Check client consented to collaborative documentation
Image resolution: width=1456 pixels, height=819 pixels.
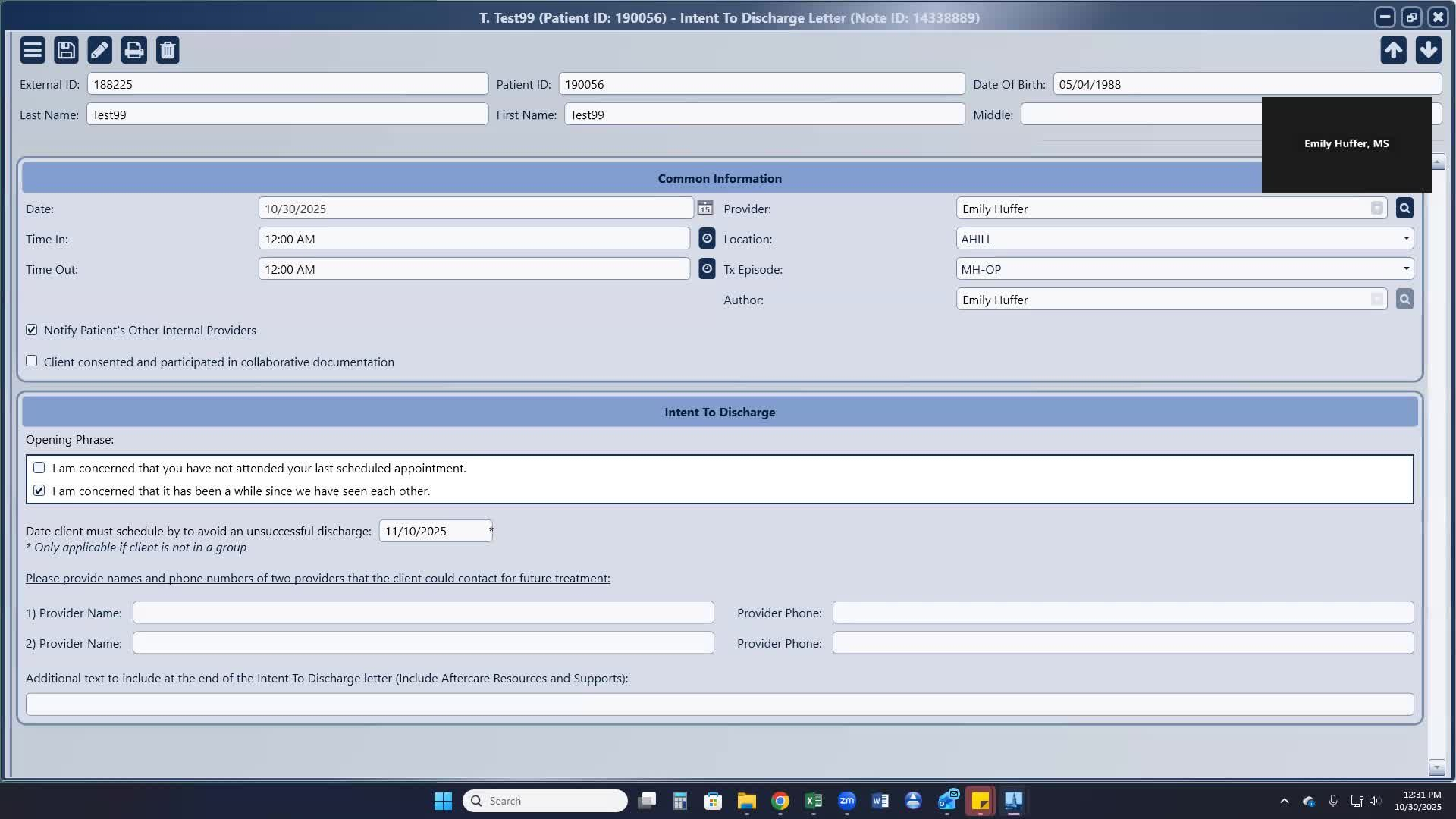click(x=32, y=361)
